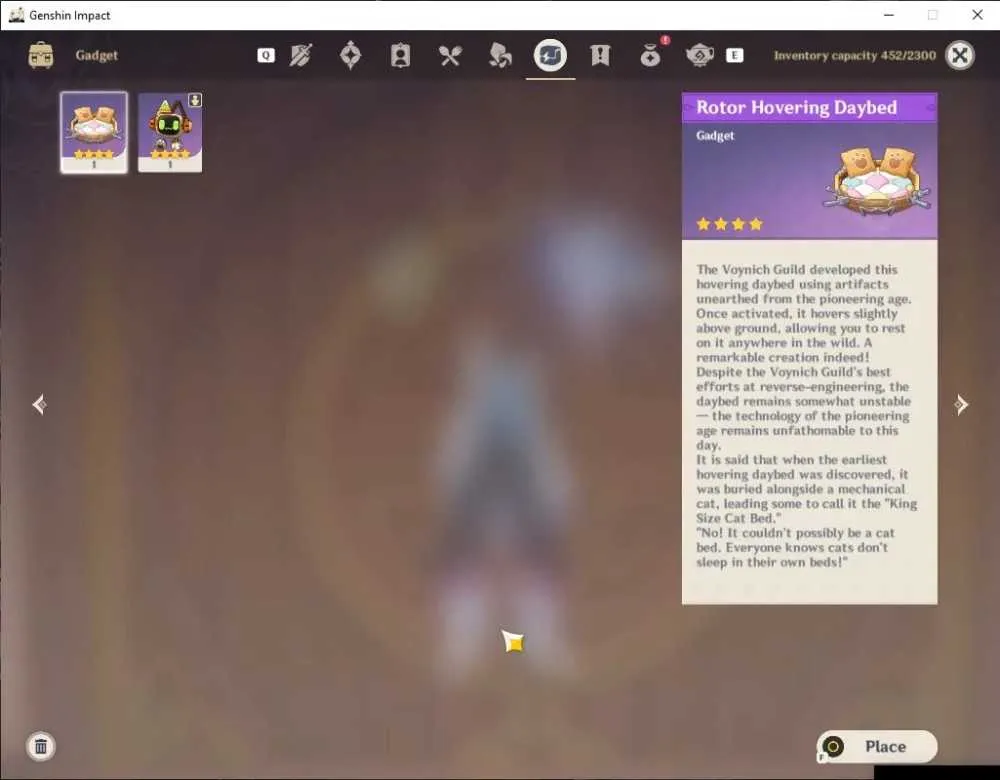The height and width of the screenshot is (780, 1000).
Task: Open Character Development Items tab
Action: (400, 55)
